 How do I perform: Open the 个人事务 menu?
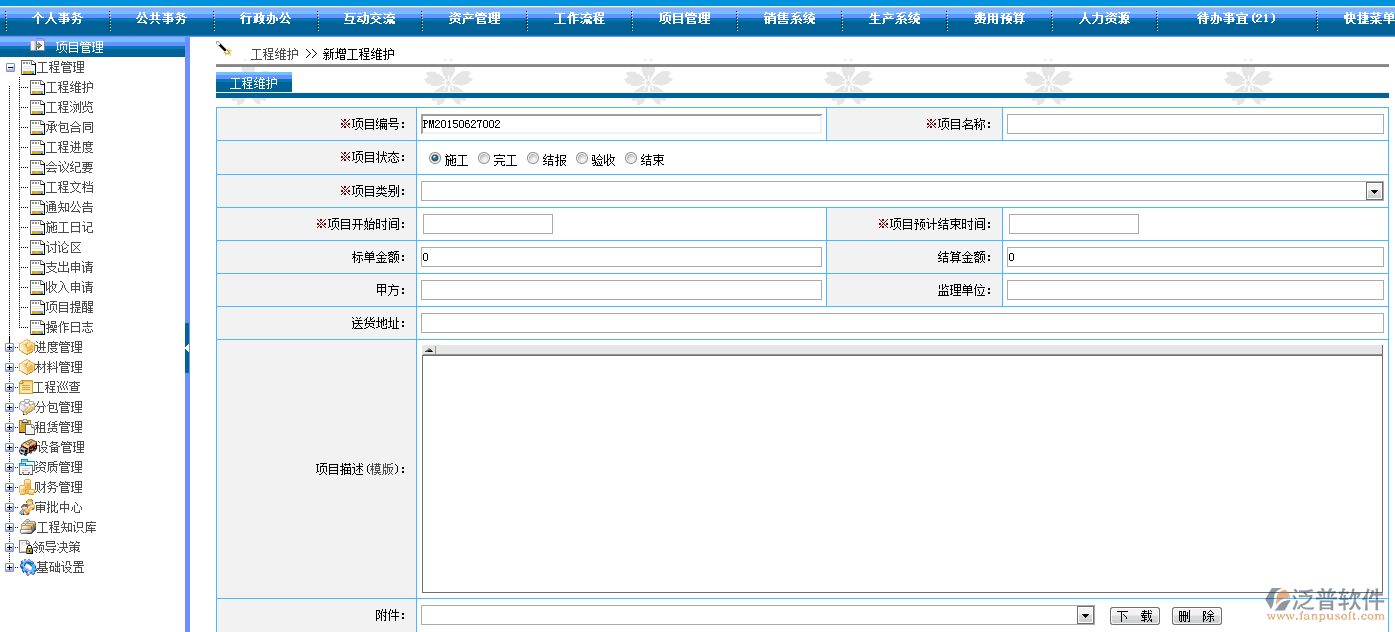click(56, 18)
